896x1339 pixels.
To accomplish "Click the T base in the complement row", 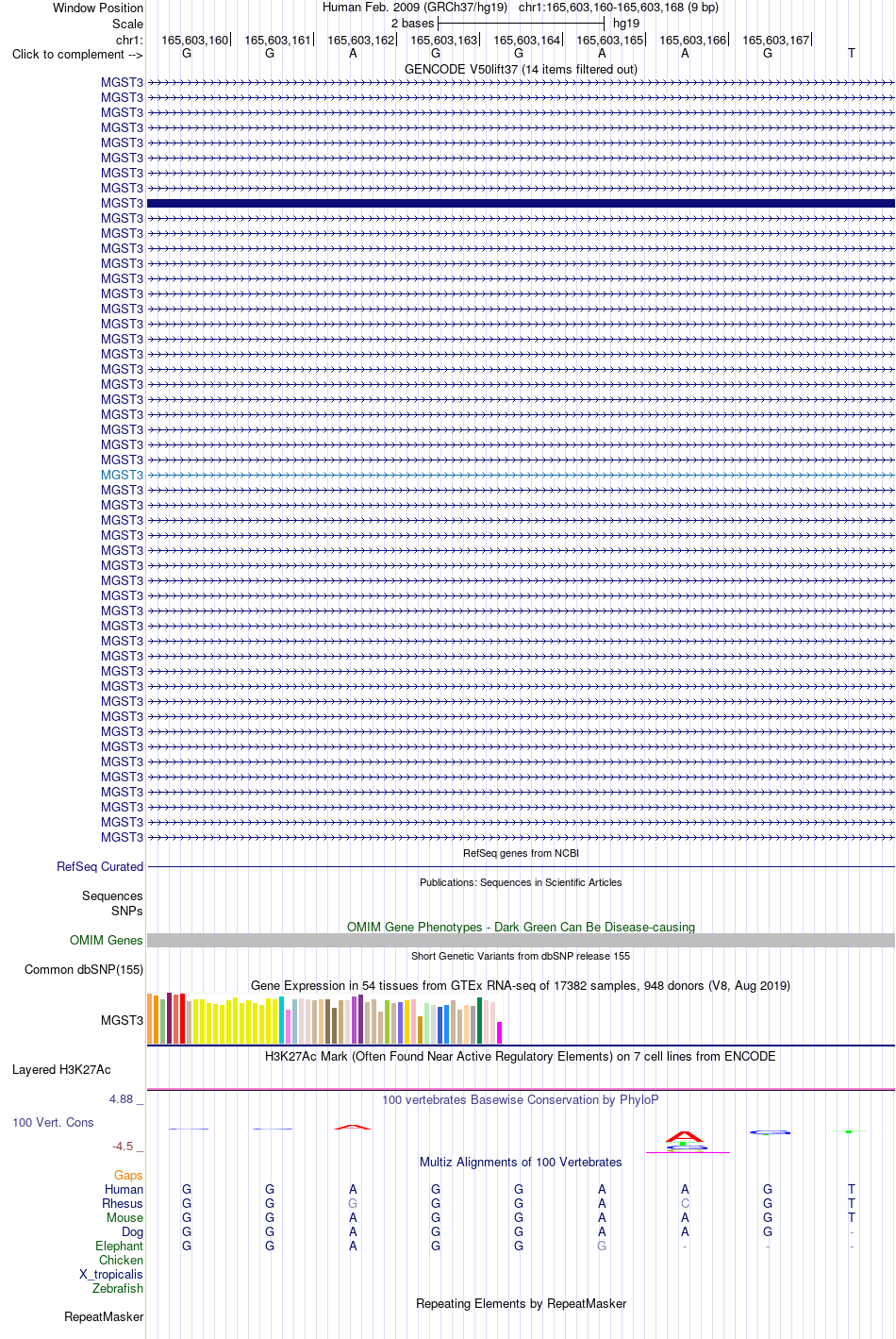I will click(x=852, y=53).
